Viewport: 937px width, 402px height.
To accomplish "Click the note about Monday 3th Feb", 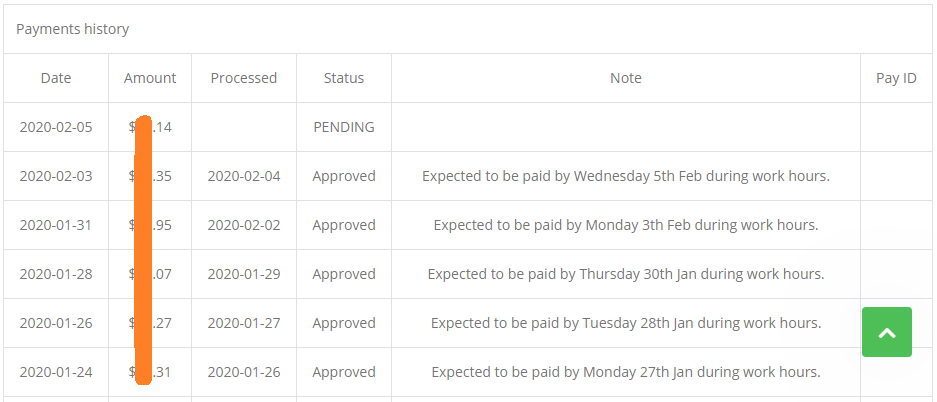I will 626,225.
